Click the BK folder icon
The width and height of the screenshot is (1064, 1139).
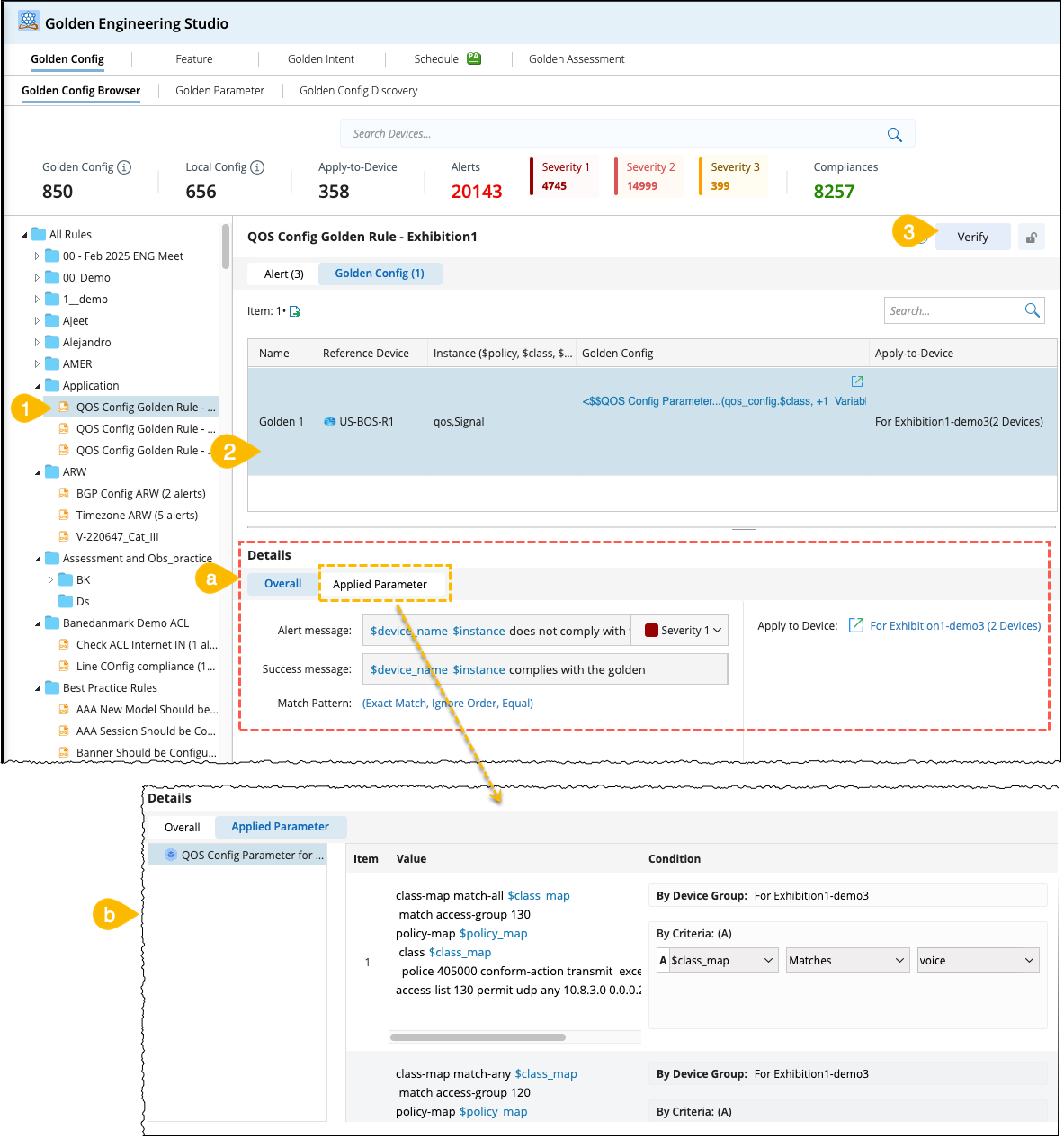click(x=66, y=579)
